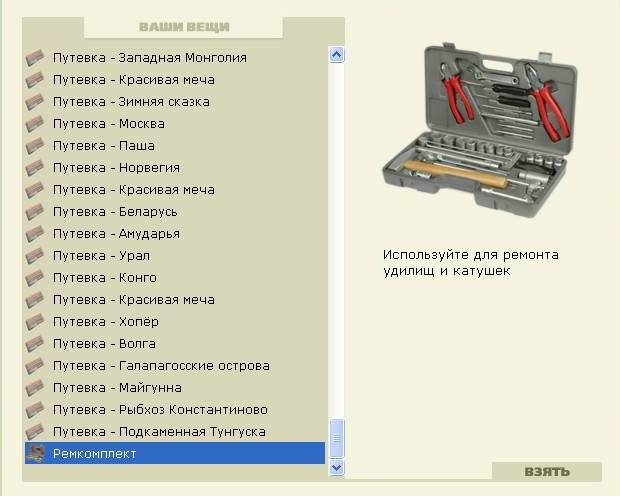Select "Путевка - Зимняя сказка" item
The height and width of the screenshot is (496, 620).
(174, 102)
